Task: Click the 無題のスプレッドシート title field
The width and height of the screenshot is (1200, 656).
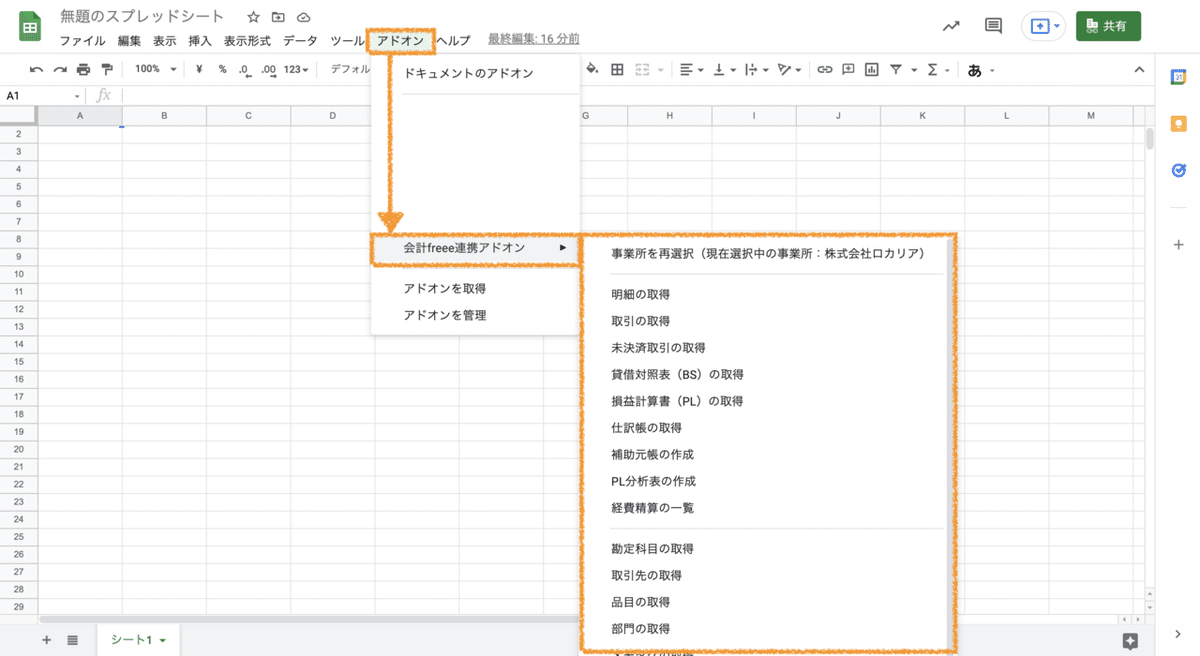Action: click(142, 17)
